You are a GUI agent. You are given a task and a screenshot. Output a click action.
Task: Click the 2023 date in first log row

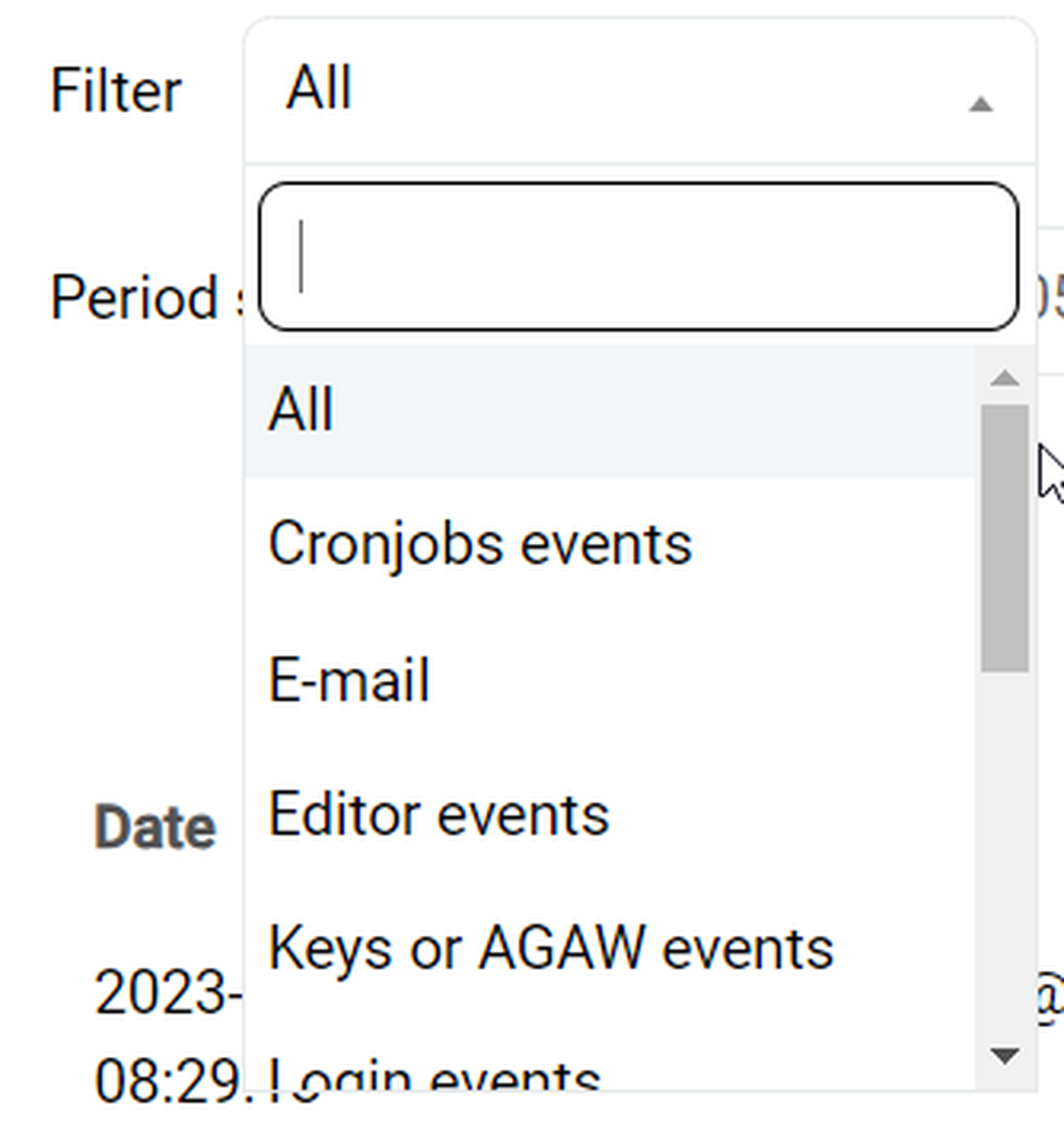tap(167, 992)
